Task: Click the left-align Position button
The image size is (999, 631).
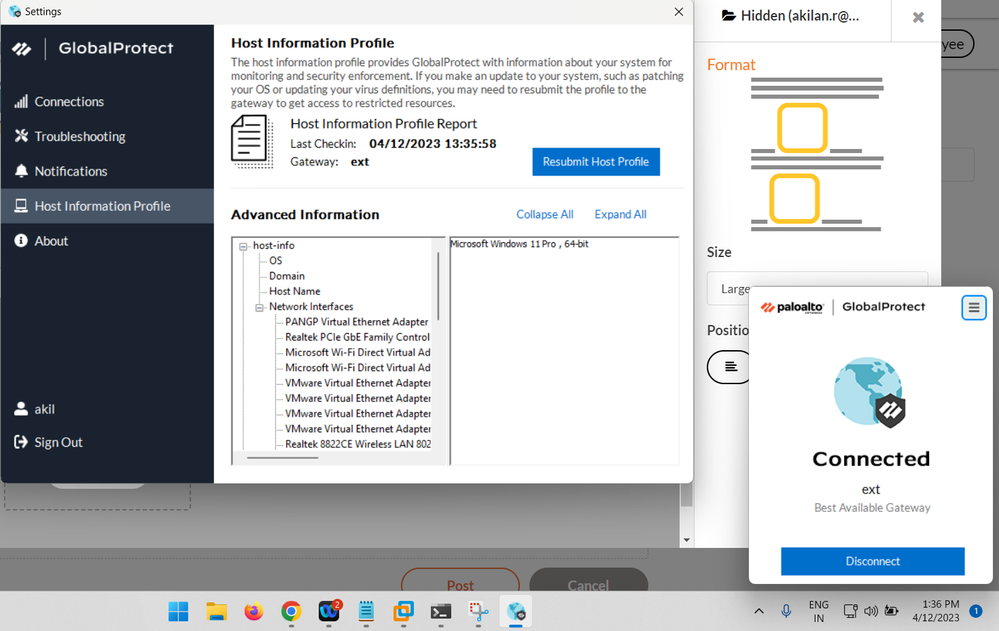Action: pyautogui.click(x=731, y=367)
